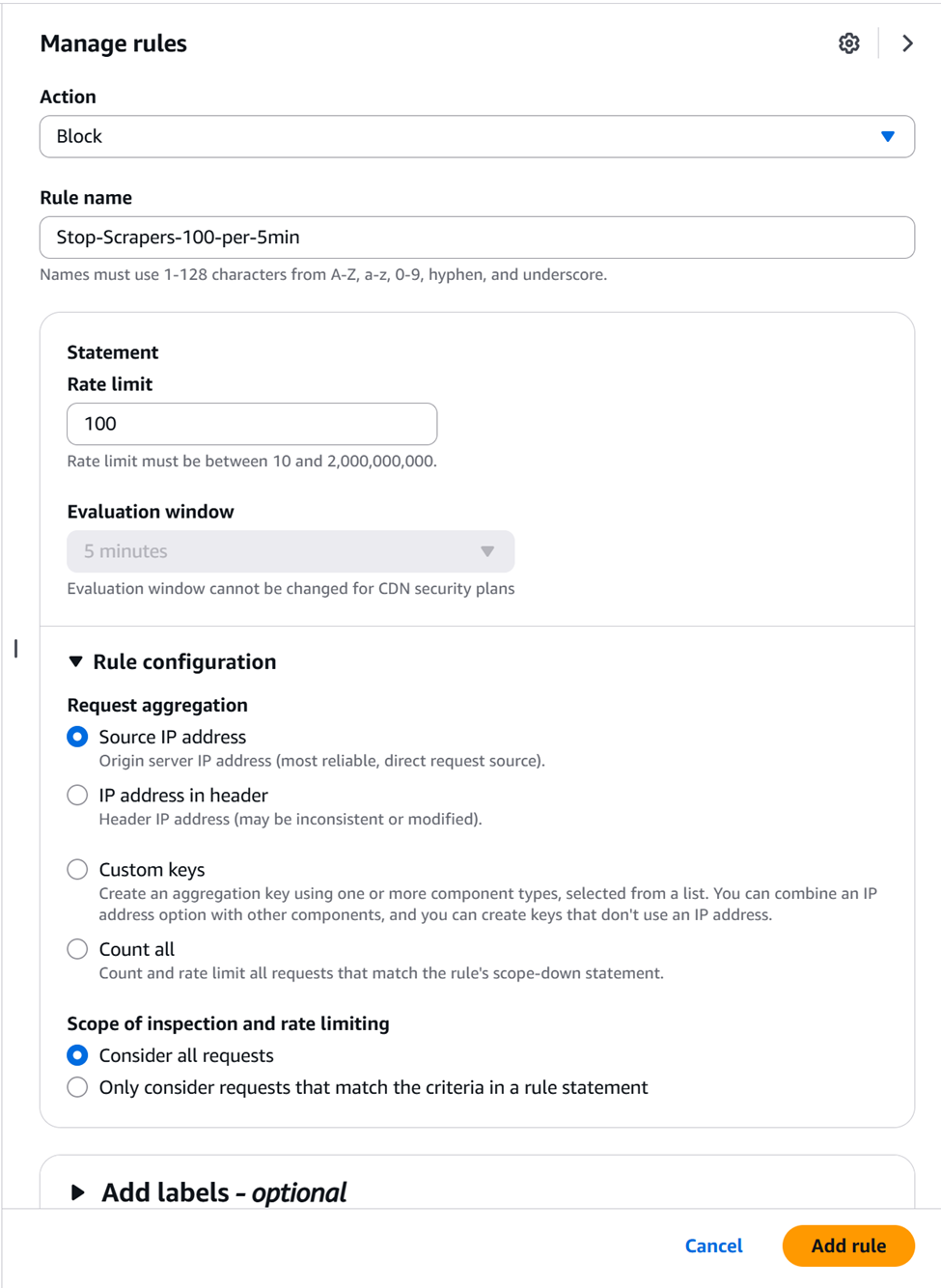Image resolution: width=941 pixels, height=1288 pixels.
Task: Open the Evaluation window dropdown
Action: click(290, 551)
